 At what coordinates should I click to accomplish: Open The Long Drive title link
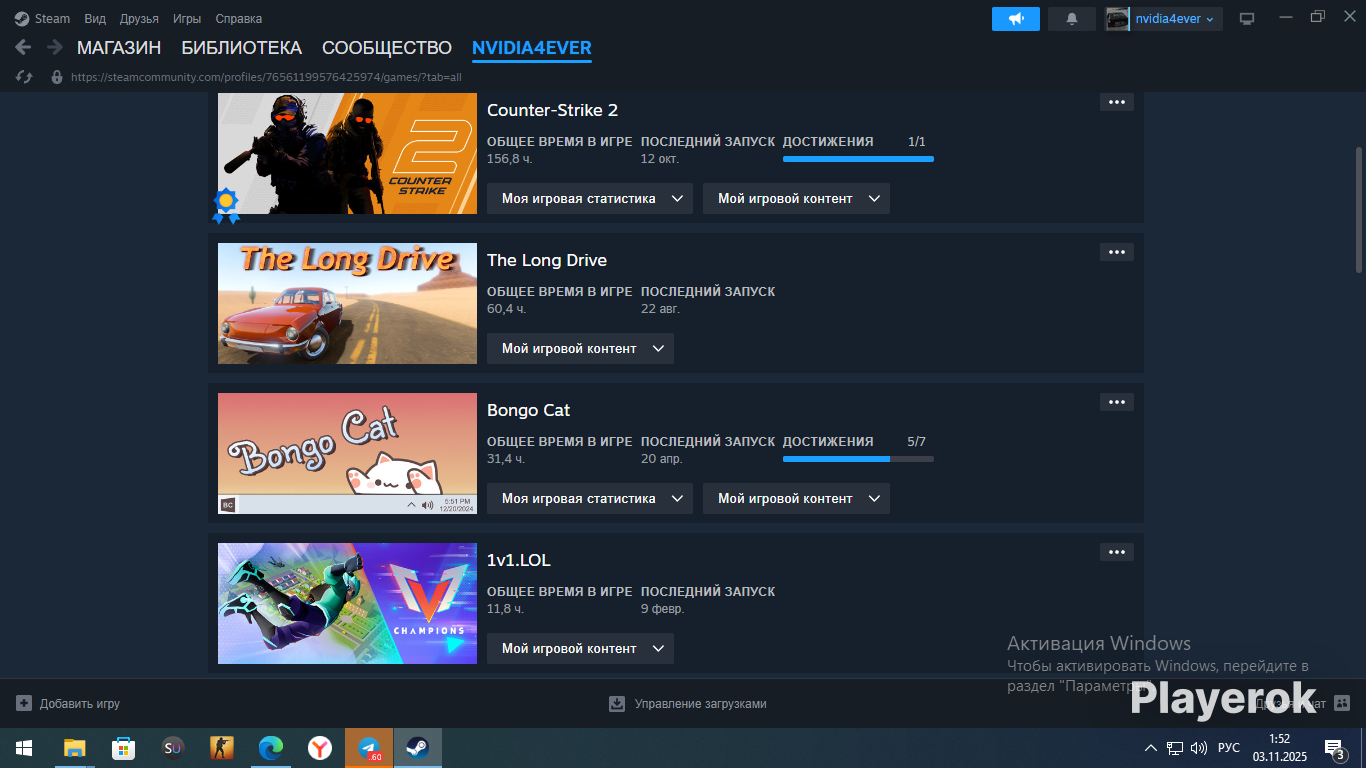547,260
